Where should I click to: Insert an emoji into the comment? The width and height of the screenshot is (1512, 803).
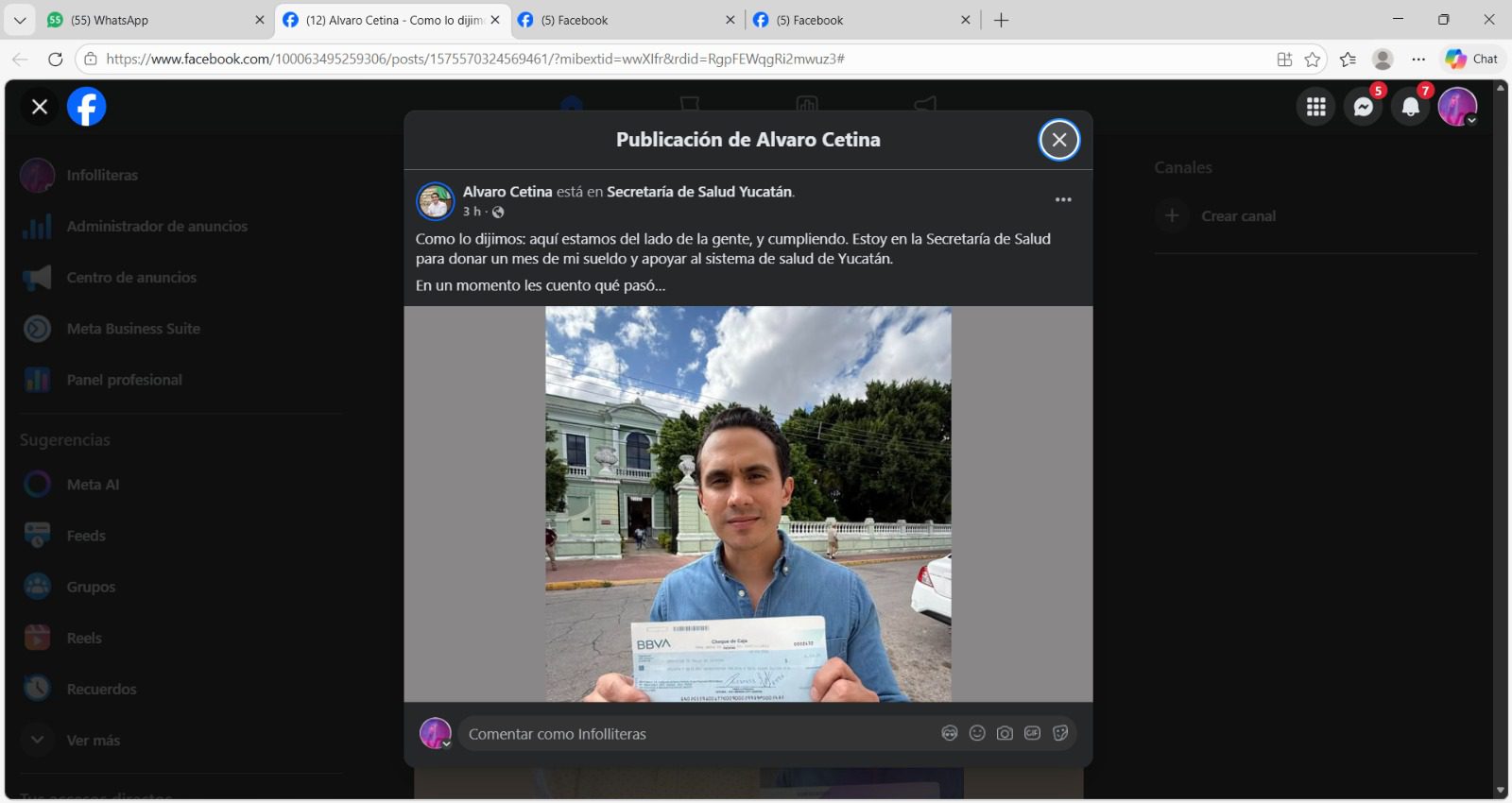point(977,733)
